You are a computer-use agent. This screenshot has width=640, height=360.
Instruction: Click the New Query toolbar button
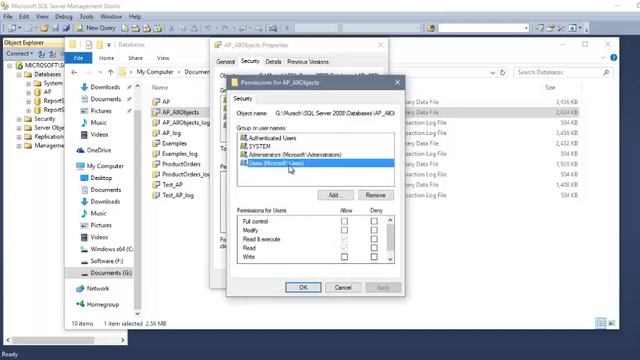96,28
